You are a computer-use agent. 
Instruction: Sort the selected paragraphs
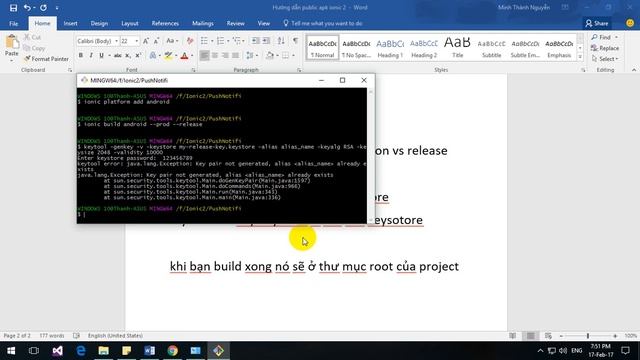[281, 41]
